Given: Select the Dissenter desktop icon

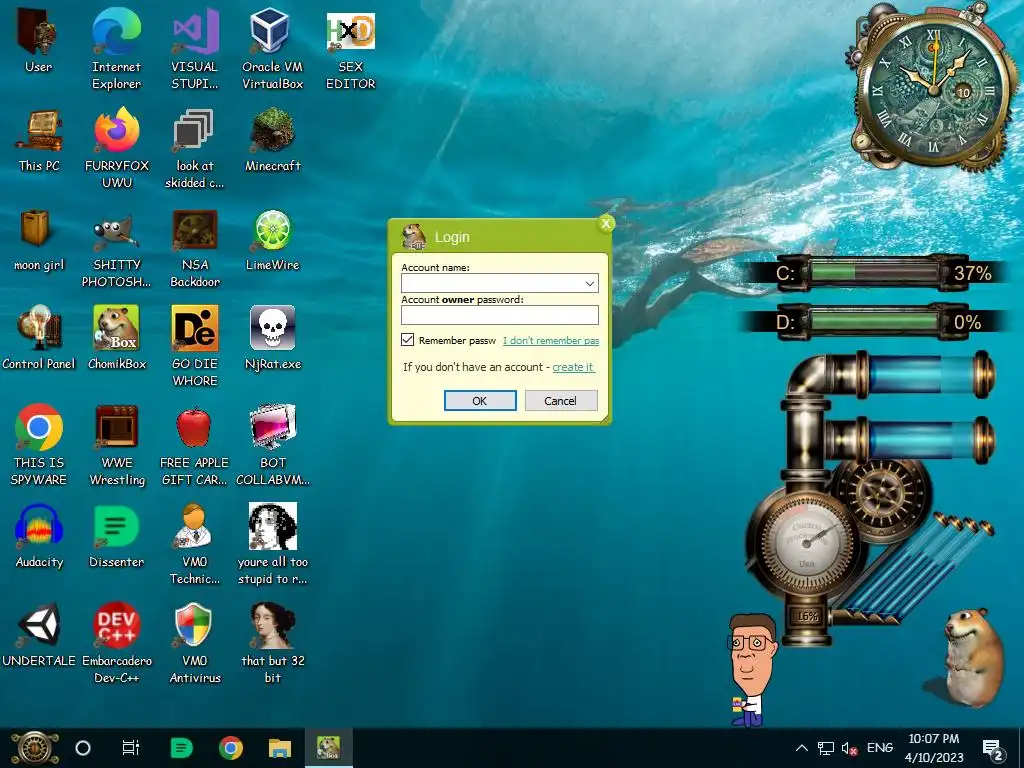Looking at the screenshot, I should [x=116, y=536].
